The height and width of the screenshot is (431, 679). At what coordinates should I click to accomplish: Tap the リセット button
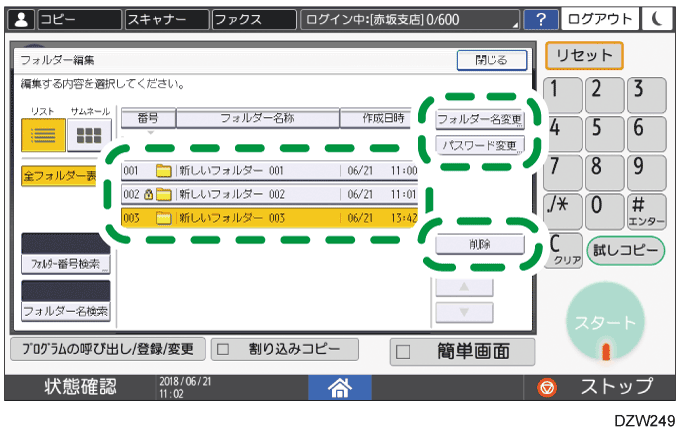pos(584,55)
